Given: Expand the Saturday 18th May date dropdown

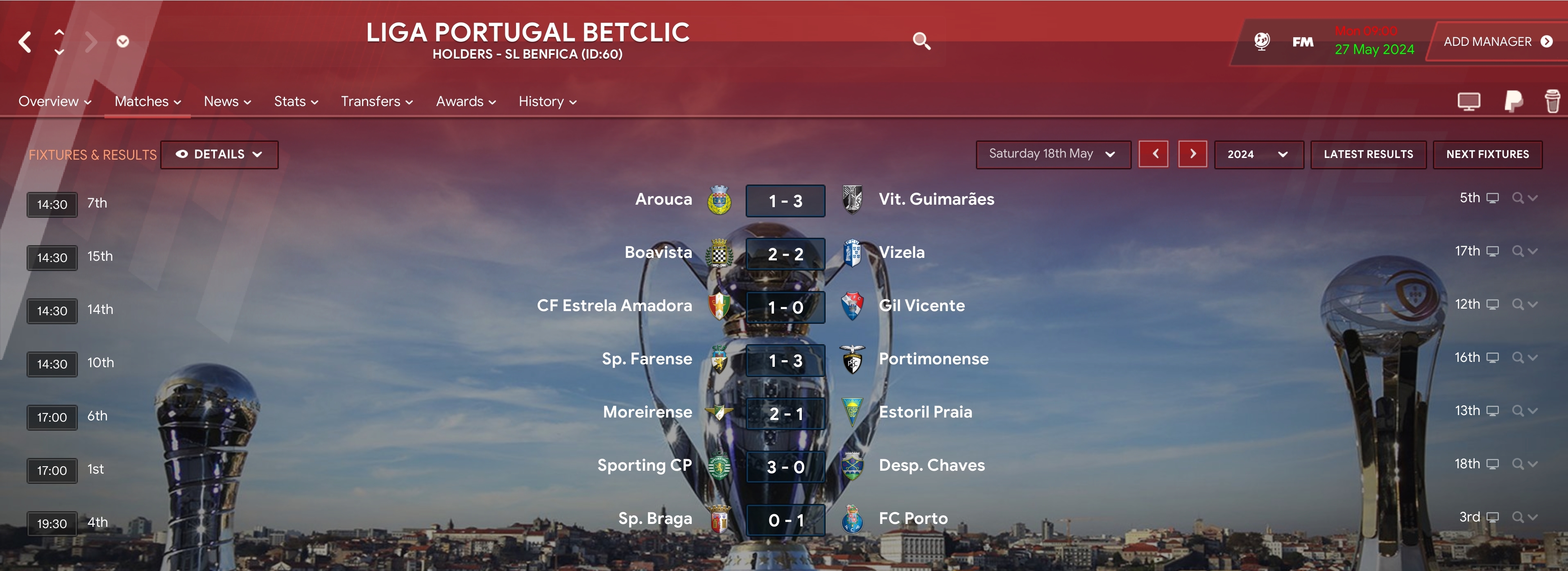Looking at the screenshot, I should (x=1053, y=154).
